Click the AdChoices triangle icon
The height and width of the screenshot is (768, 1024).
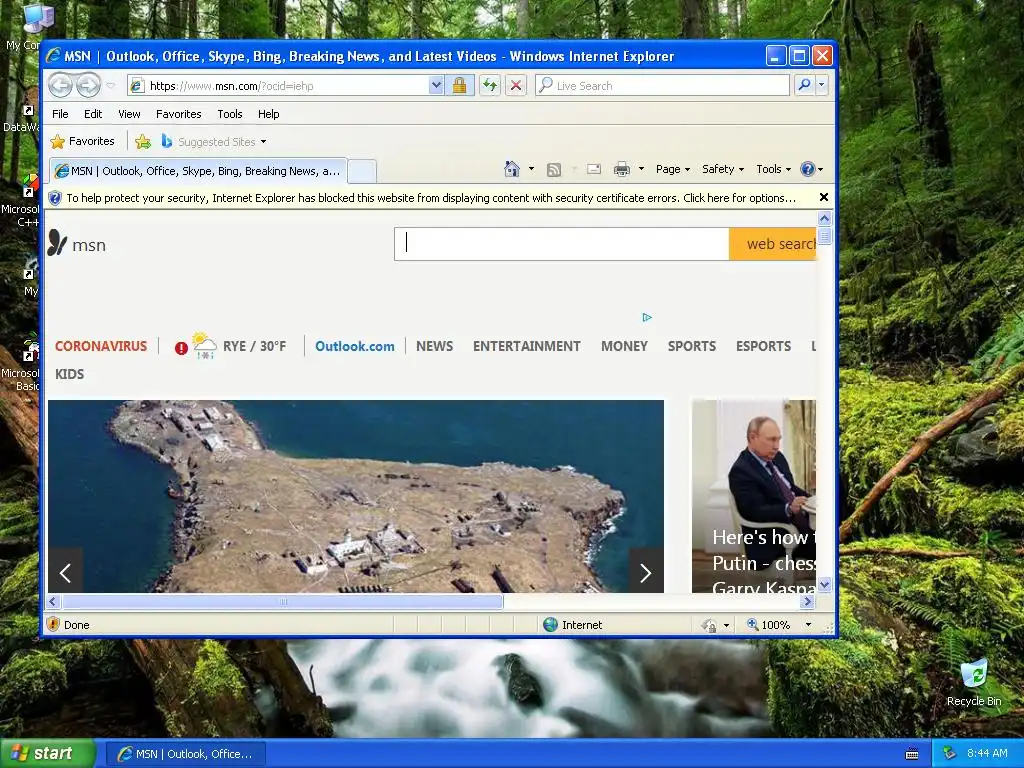click(647, 317)
